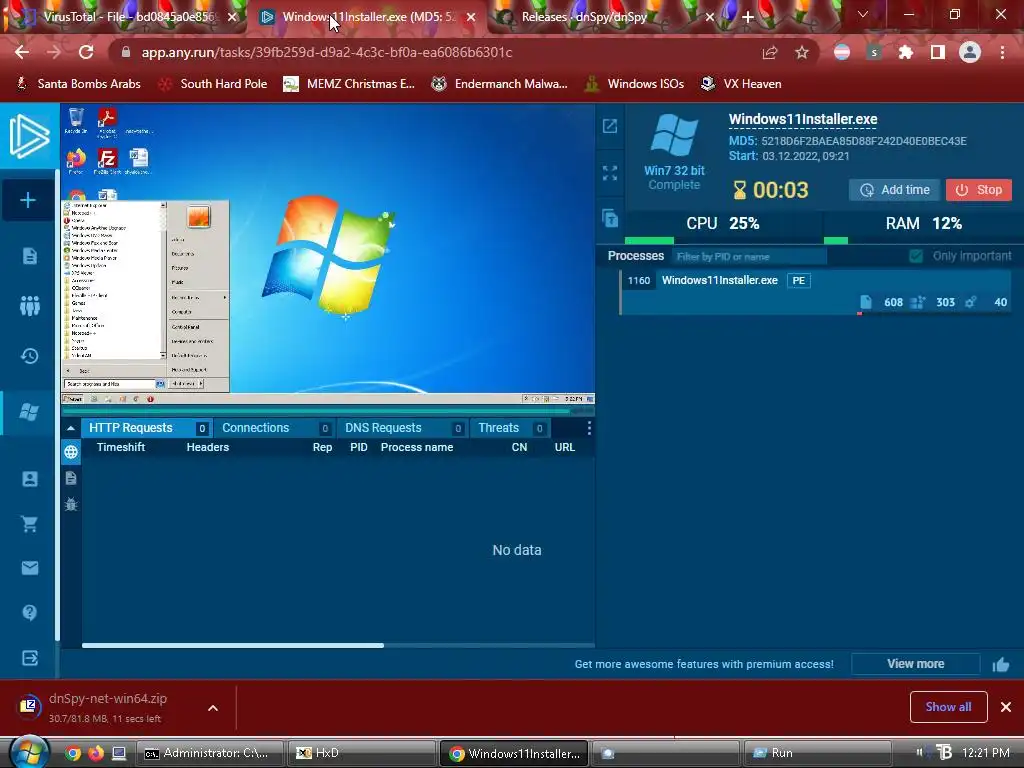Toggle the Only important checkbox
This screenshot has height=768, width=1024.
click(916, 256)
